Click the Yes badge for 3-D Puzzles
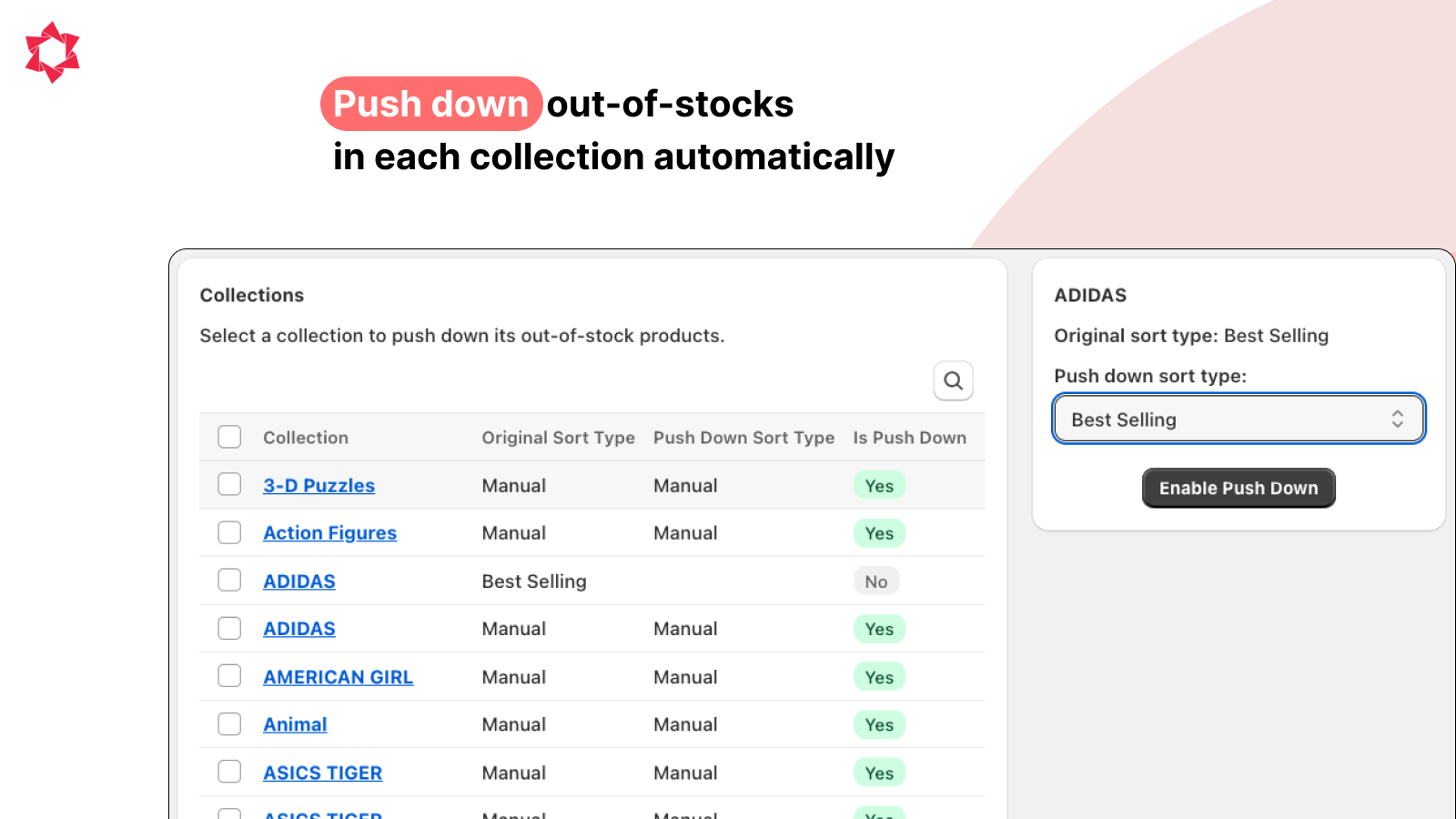 [x=879, y=486]
